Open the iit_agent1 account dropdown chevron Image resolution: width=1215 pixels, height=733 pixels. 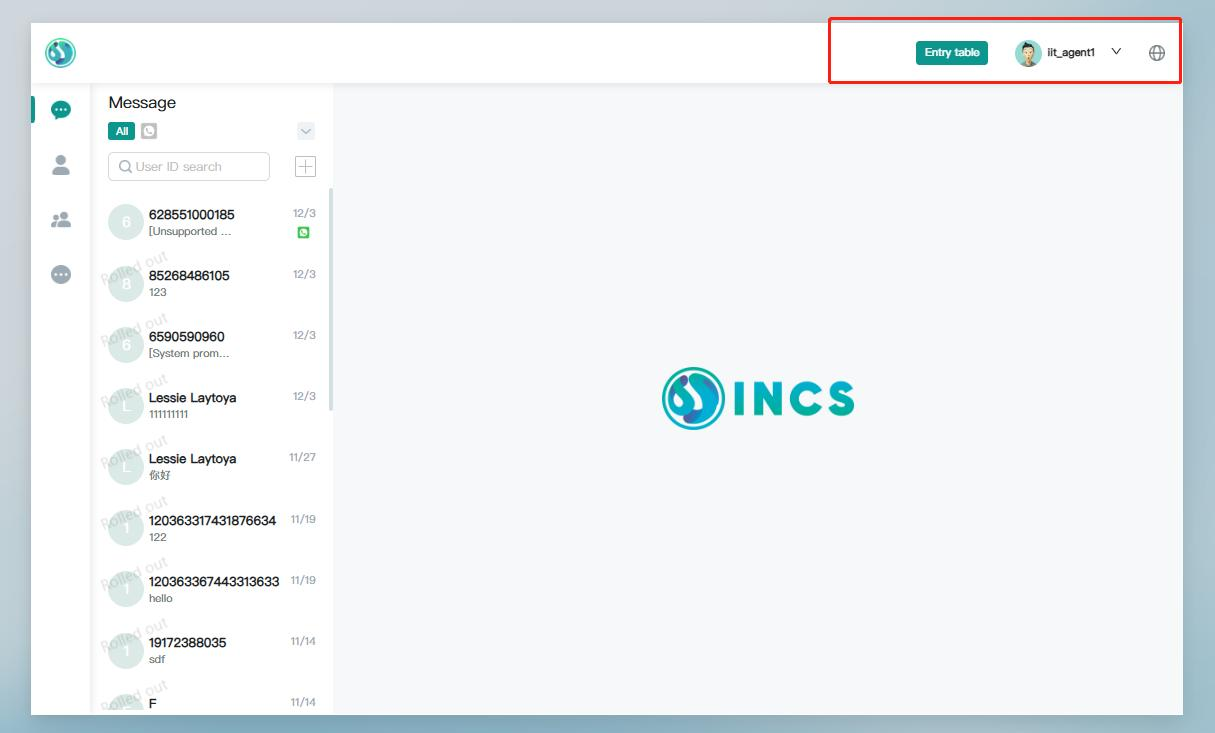click(1117, 52)
